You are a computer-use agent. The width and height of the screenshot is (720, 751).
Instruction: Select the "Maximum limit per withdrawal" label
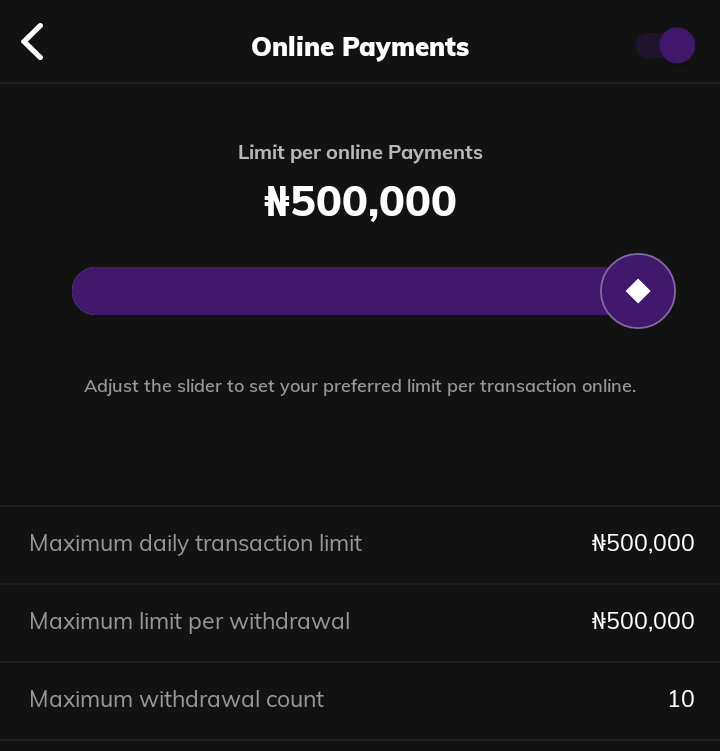[x=189, y=621]
